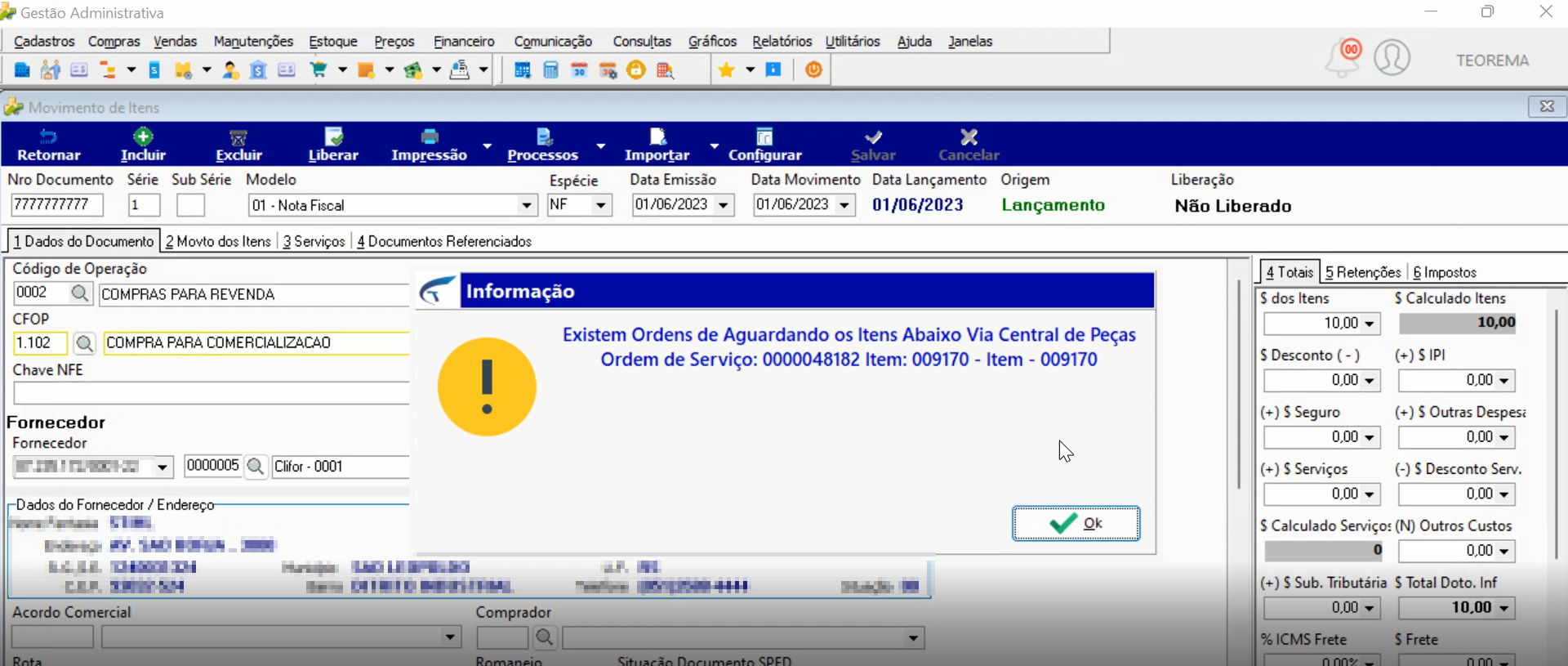Image resolution: width=1568 pixels, height=666 pixels.
Task: Switch to 4 Documentos Referenciados tab
Action: coord(444,241)
